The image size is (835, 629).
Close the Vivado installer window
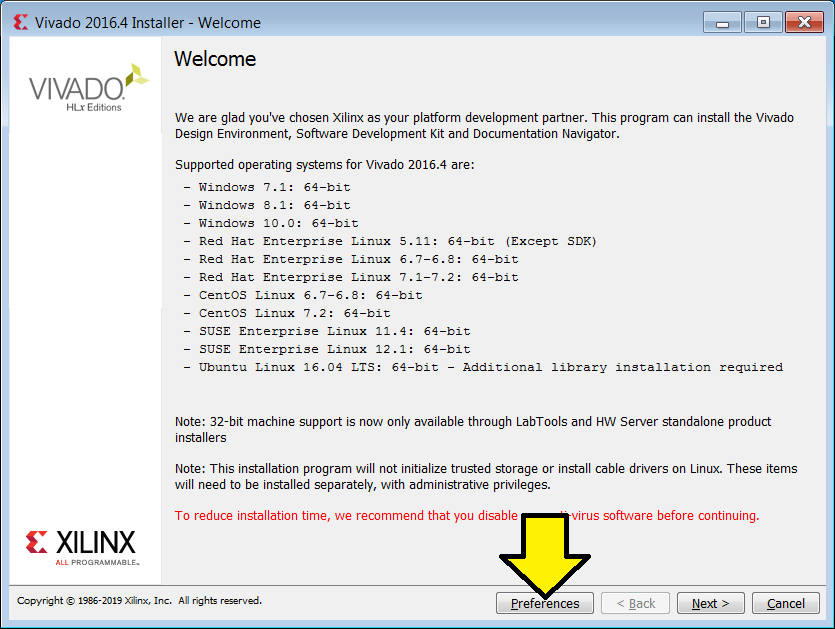click(804, 22)
